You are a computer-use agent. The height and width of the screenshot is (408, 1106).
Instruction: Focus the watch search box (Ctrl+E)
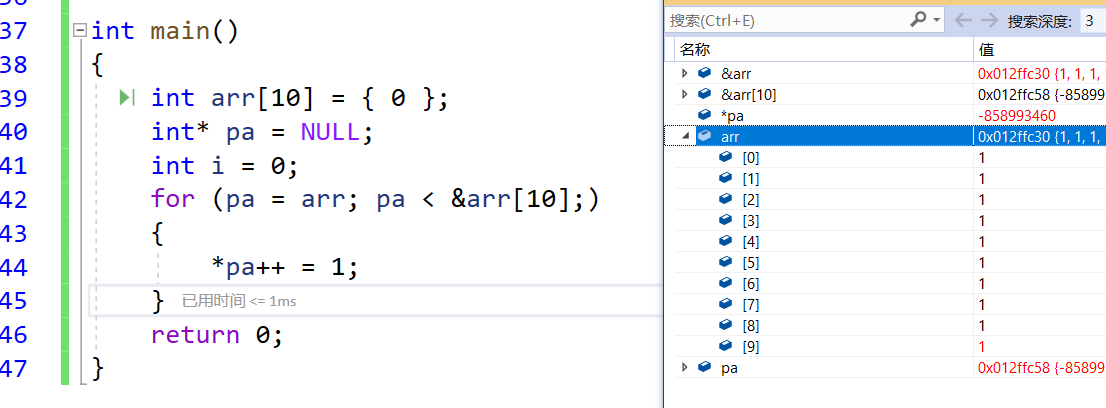pyautogui.click(x=786, y=20)
